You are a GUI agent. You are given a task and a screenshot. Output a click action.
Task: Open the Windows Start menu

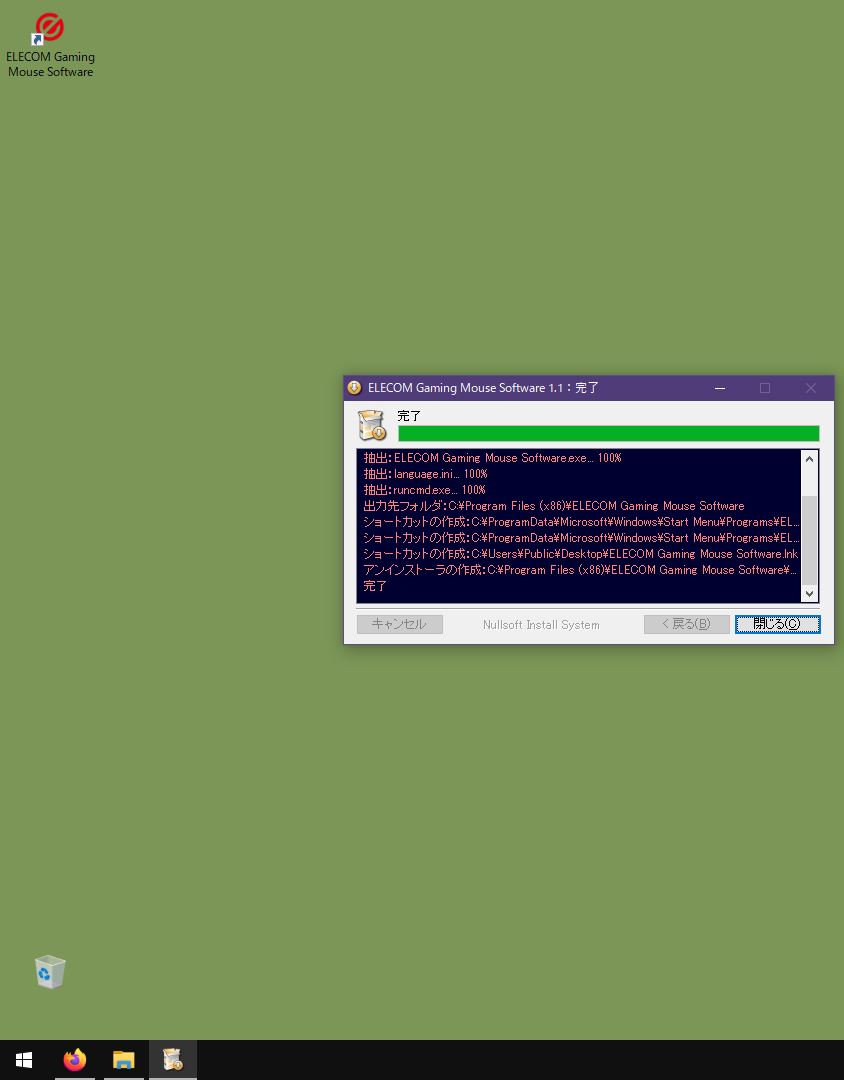pos(24,1060)
